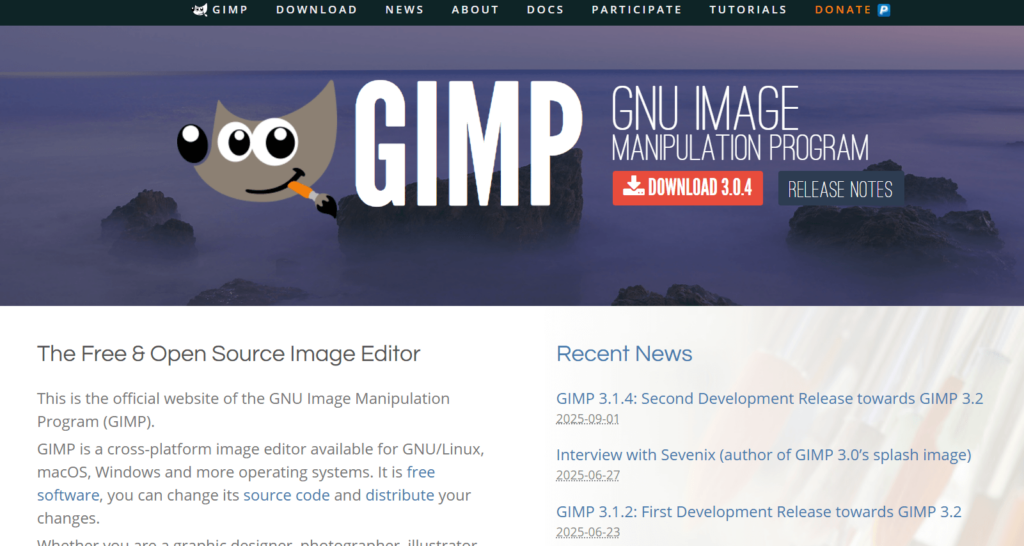Visit Tutorials from the top navigation
The image size is (1024, 546).
tap(748, 10)
